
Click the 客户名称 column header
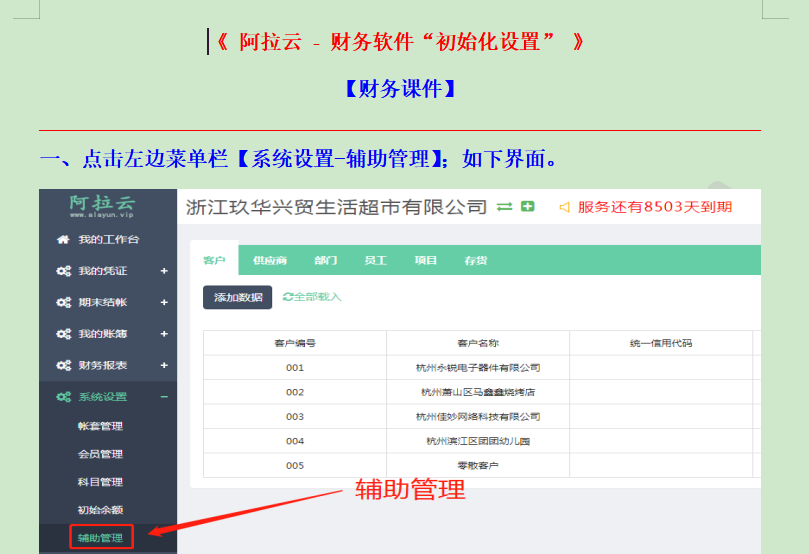[478, 343]
